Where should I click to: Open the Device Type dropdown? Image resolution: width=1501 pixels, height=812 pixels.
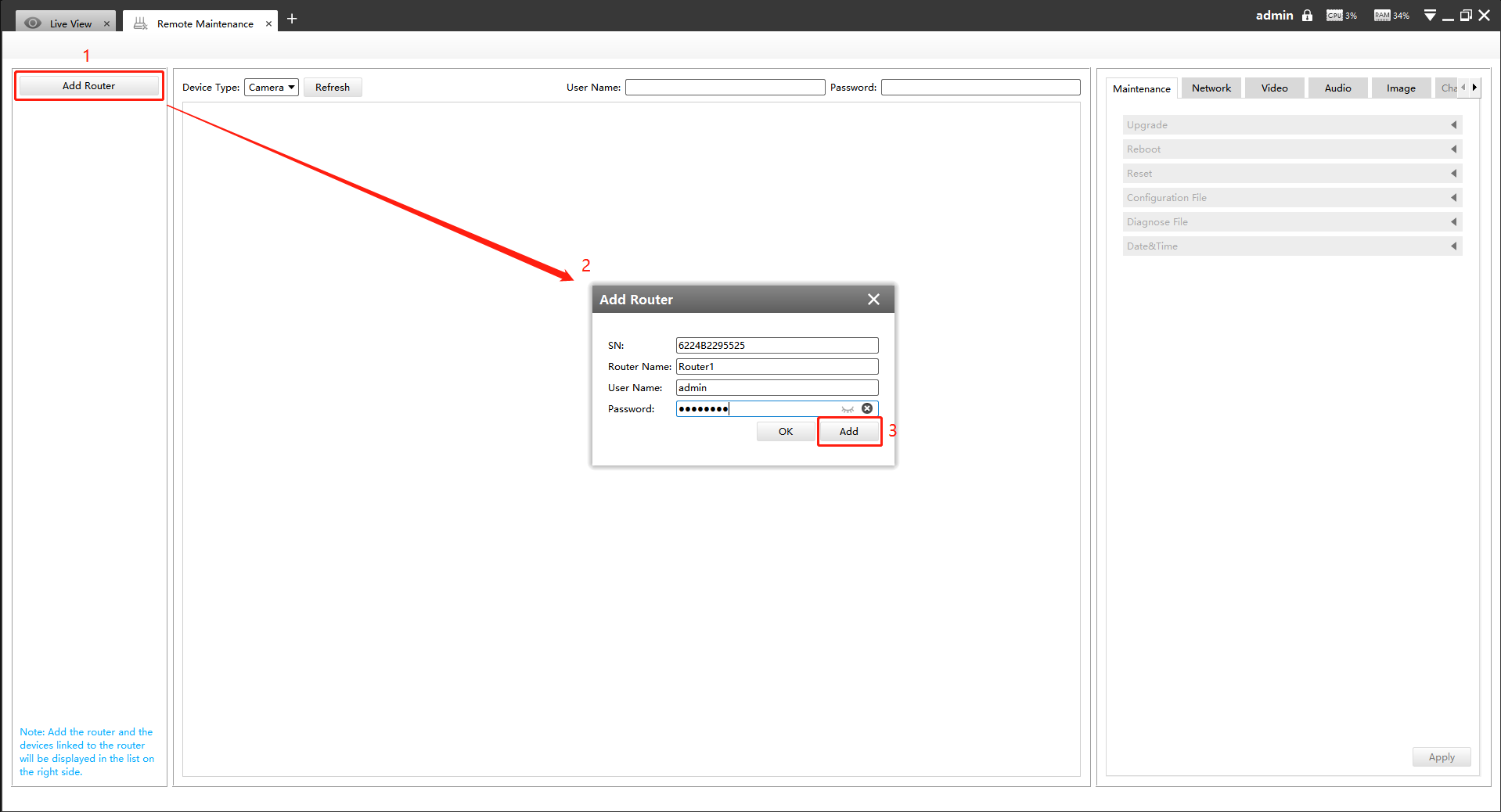pyautogui.click(x=271, y=87)
